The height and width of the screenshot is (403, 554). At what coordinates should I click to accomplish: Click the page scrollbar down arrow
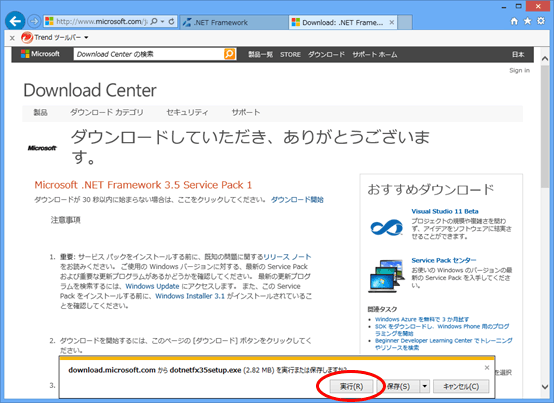(x=545, y=387)
